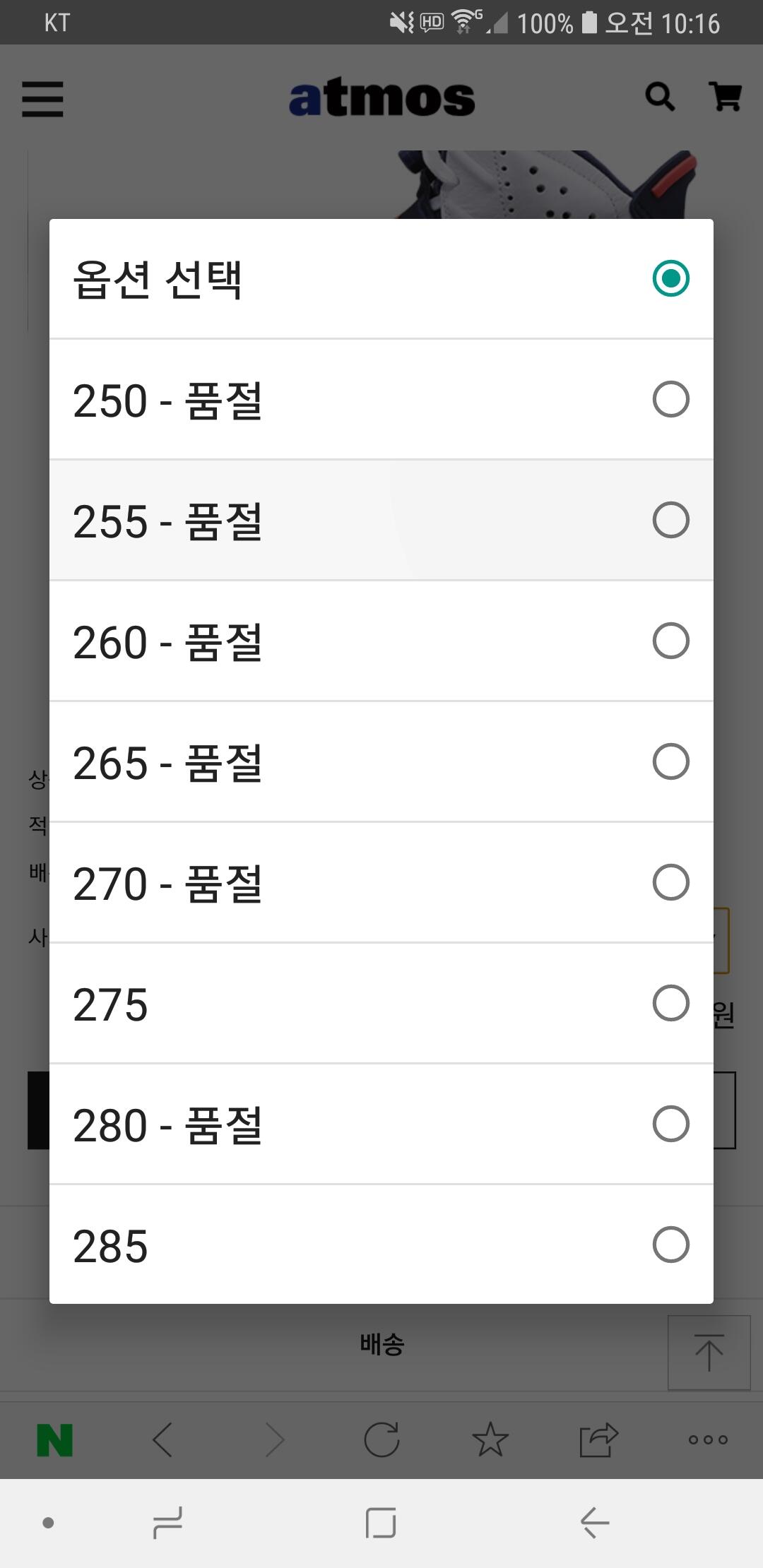763x1568 pixels.
Task: Pick the 280 - 품절 list row
Action: 381,1124
